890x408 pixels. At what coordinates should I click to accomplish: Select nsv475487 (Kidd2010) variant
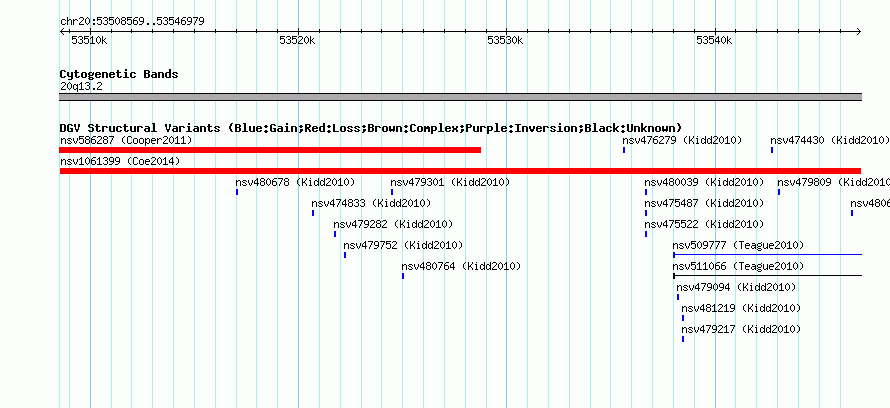[x=704, y=203]
